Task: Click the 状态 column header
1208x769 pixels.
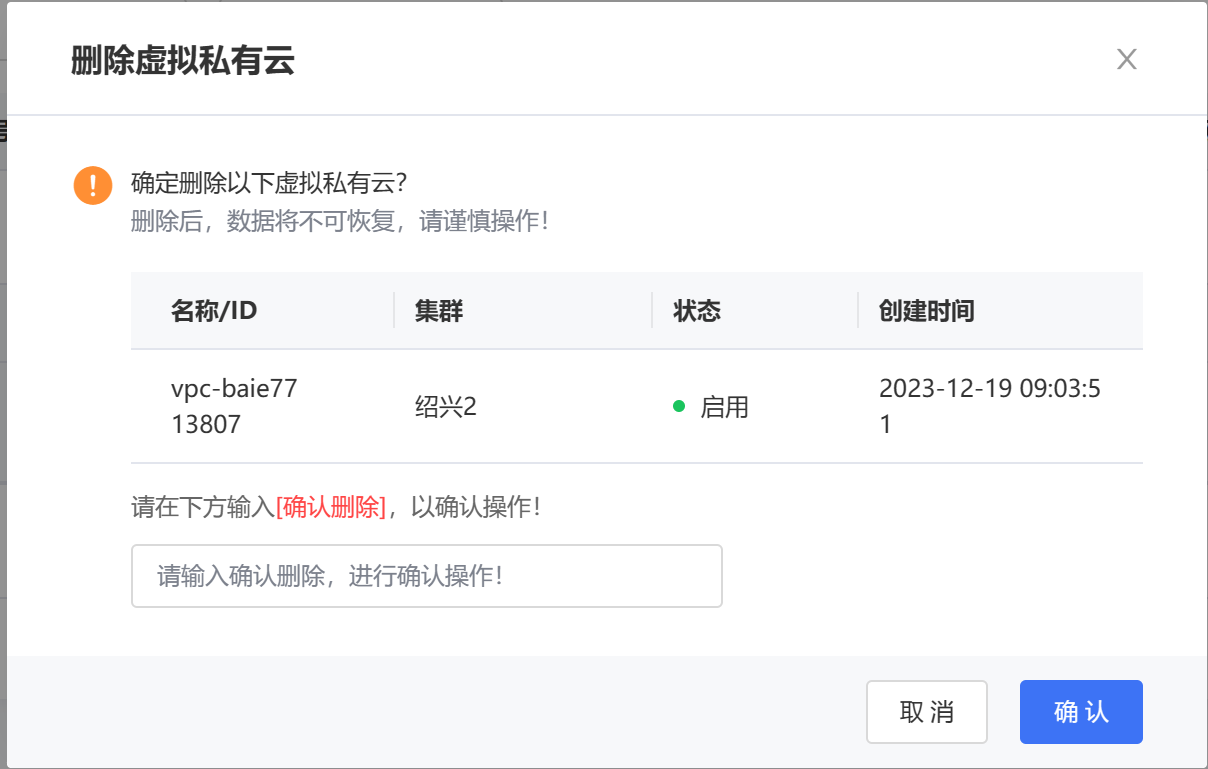Action: [x=697, y=311]
